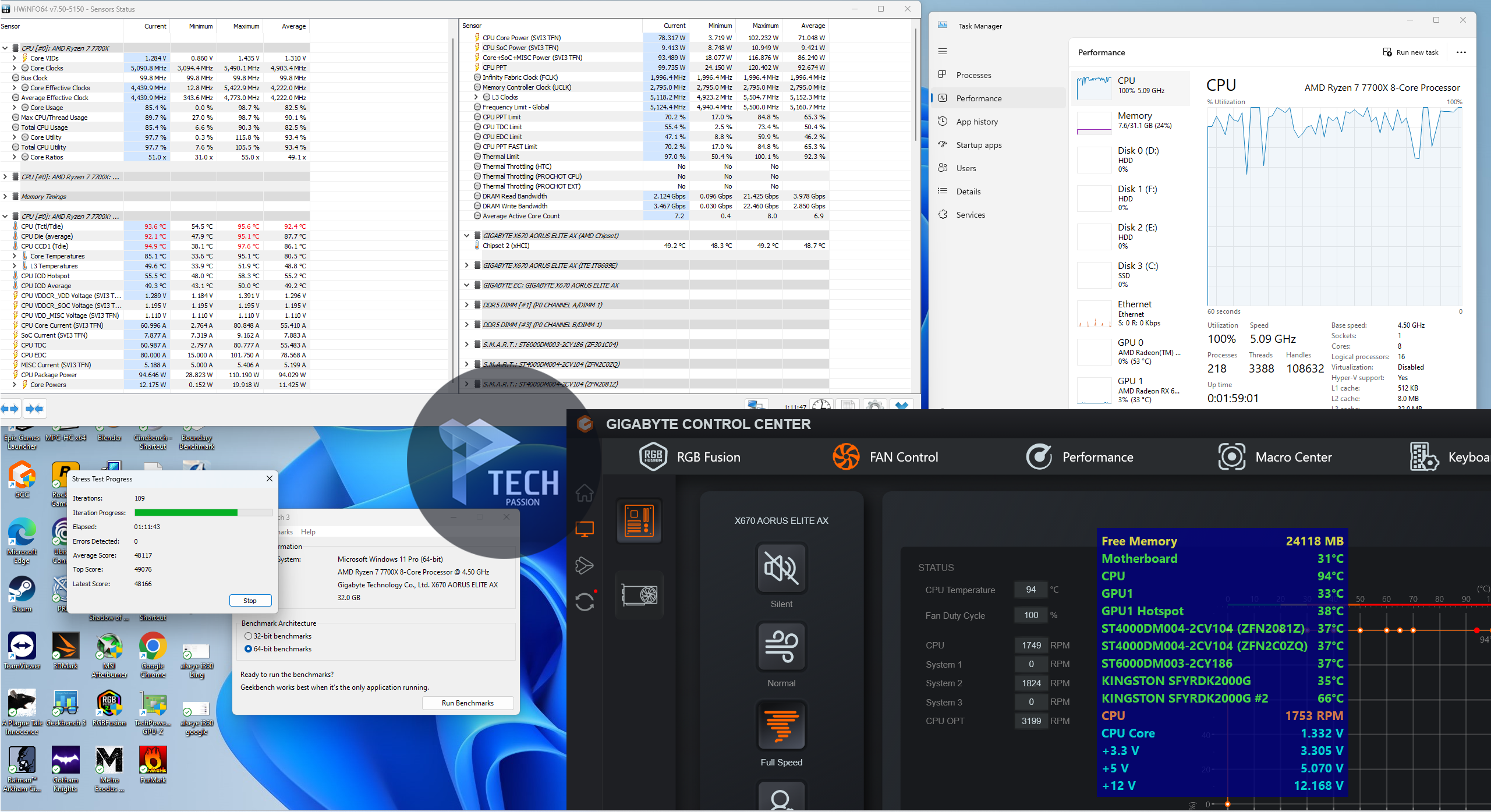Image resolution: width=1491 pixels, height=812 pixels.
Task: Select the Silent fan mode icon
Action: pyautogui.click(x=781, y=568)
